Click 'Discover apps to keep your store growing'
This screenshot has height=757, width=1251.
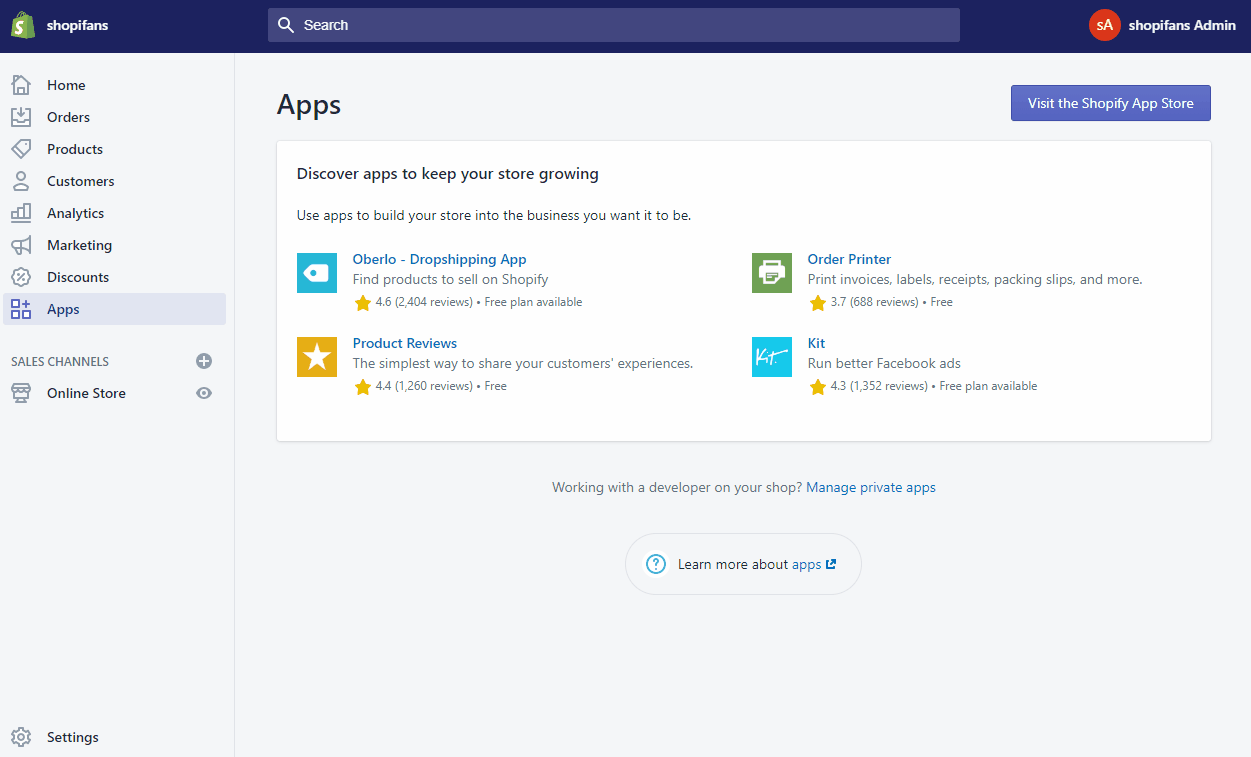click(x=448, y=174)
